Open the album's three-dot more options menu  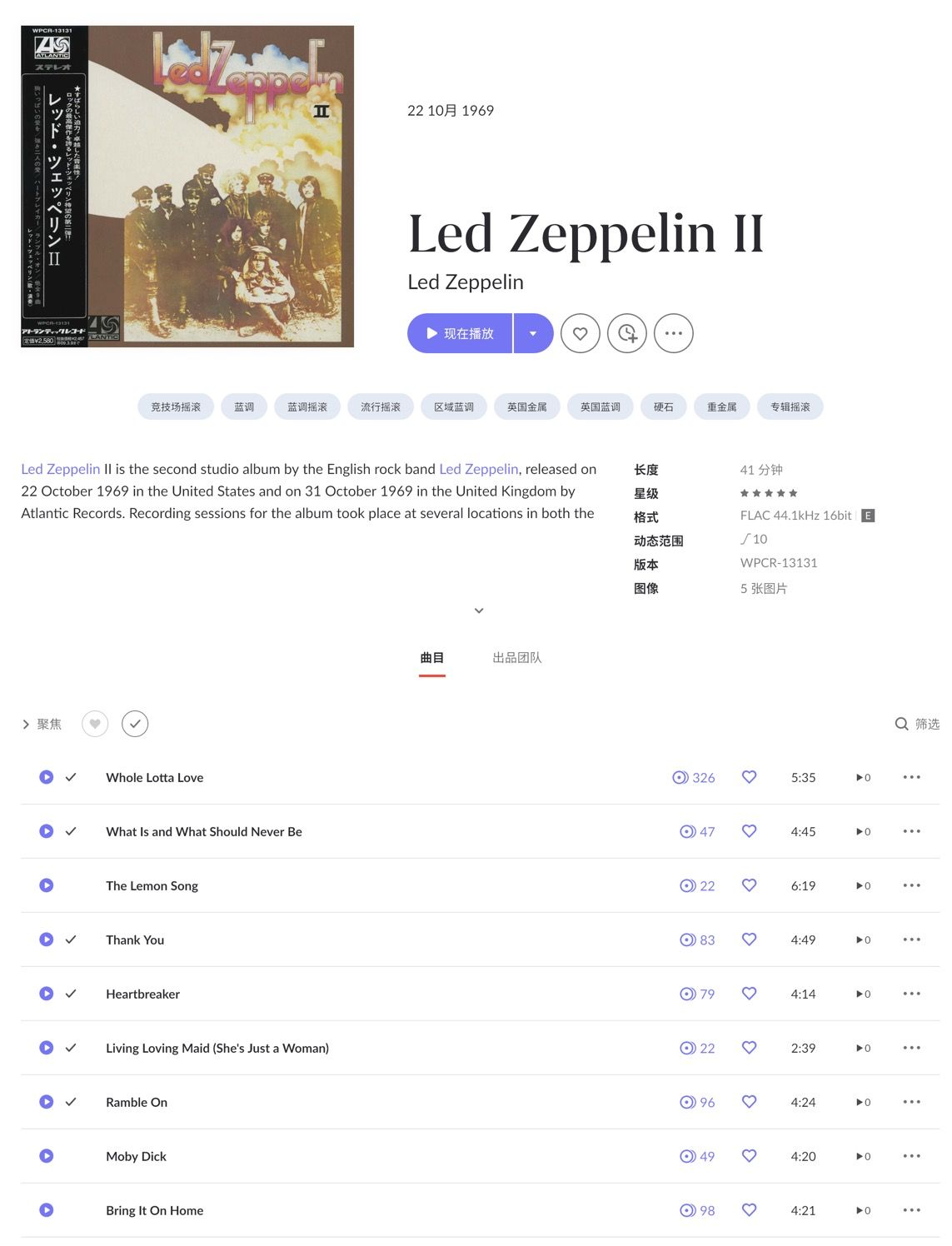[674, 333]
